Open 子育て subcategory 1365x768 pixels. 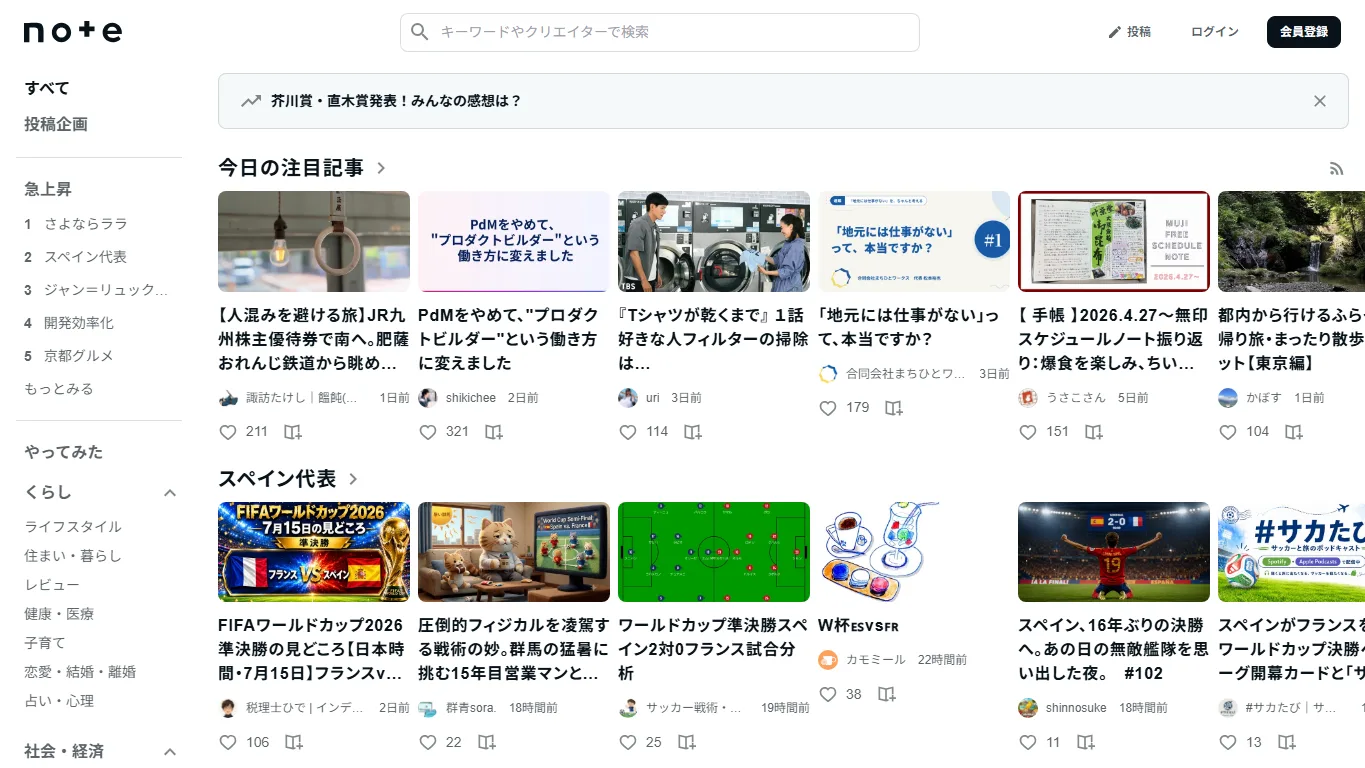pos(45,643)
